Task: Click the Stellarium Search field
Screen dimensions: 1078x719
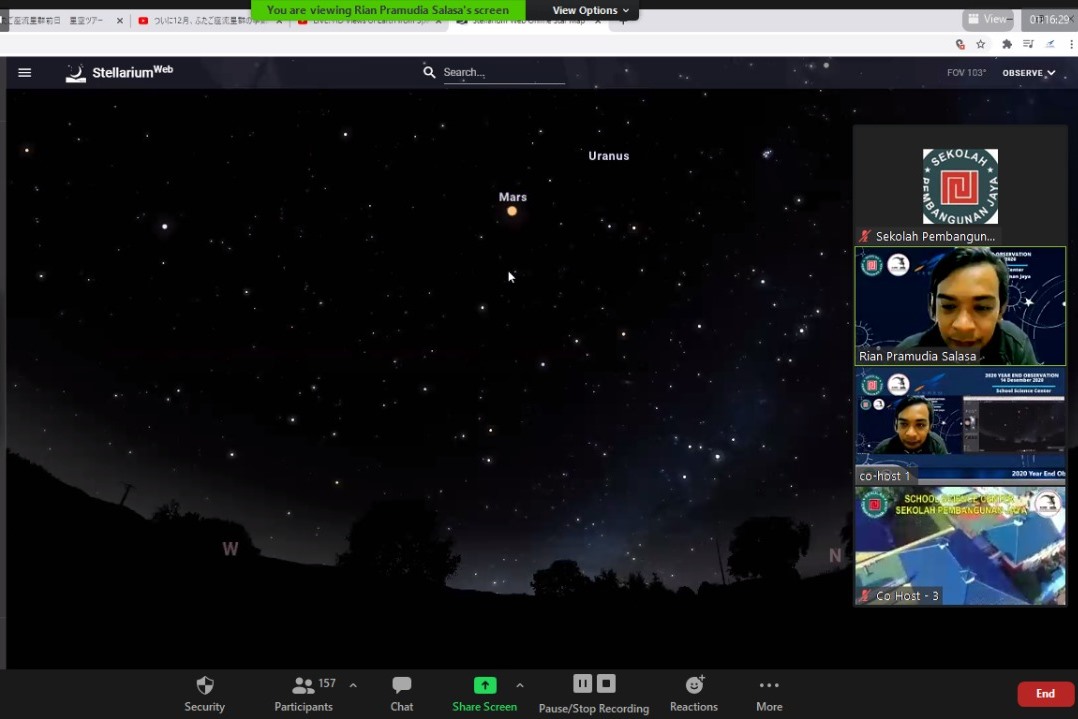Action: tap(503, 72)
